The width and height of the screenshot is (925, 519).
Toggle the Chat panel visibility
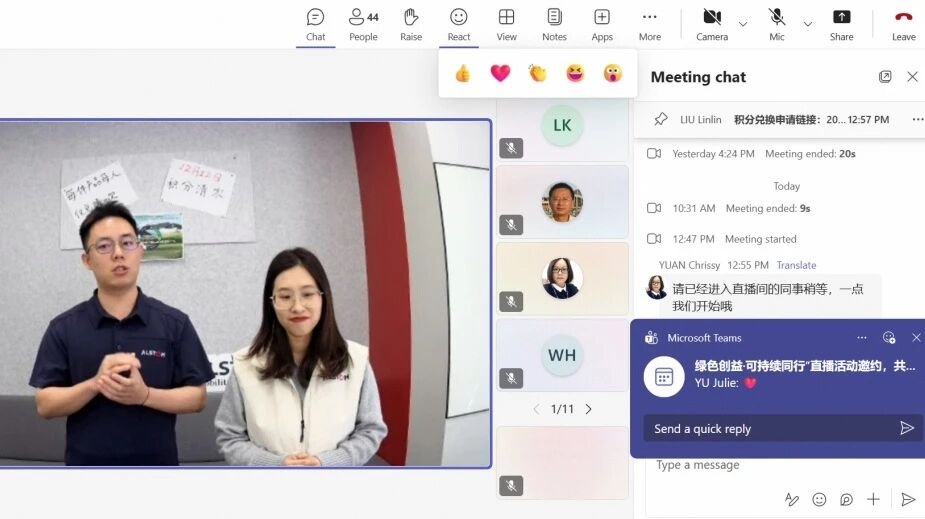316,24
